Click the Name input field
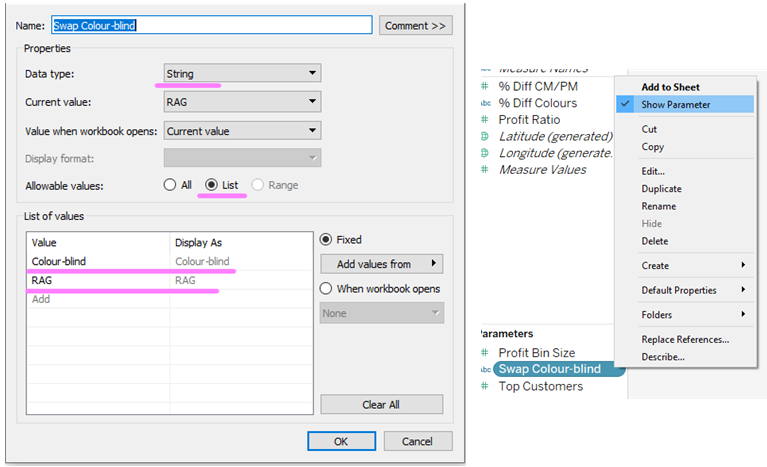Image resolution: width=767 pixels, height=467 pixels. (212, 25)
